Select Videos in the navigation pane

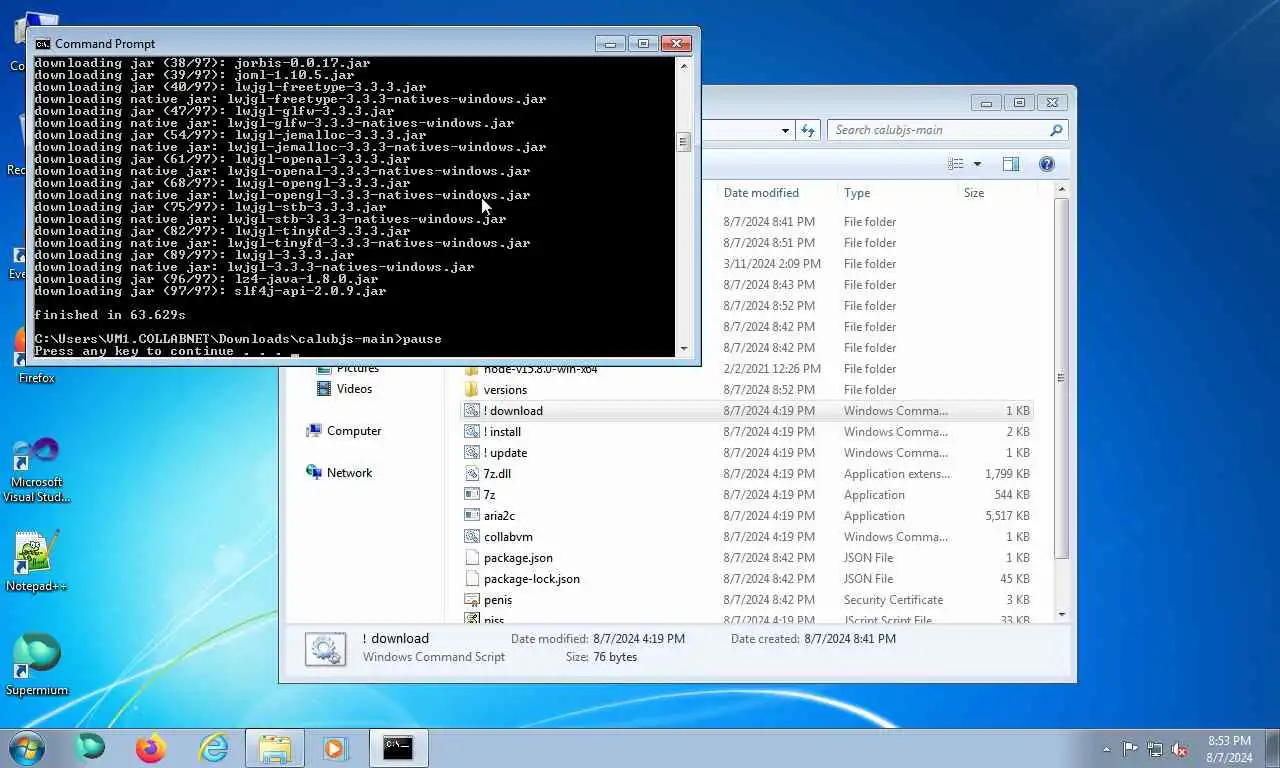[x=354, y=389]
